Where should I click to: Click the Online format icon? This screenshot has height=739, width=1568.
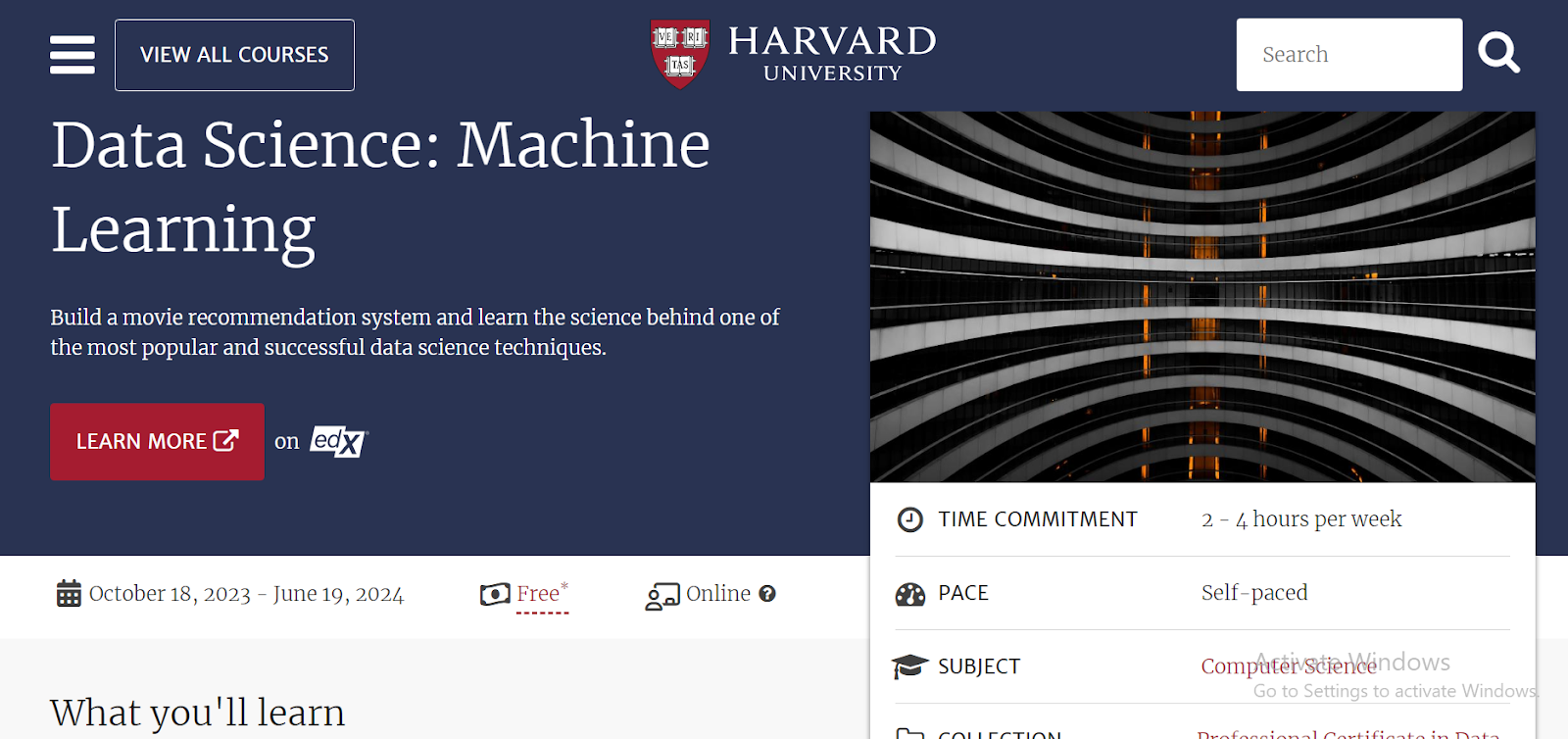coord(662,594)
